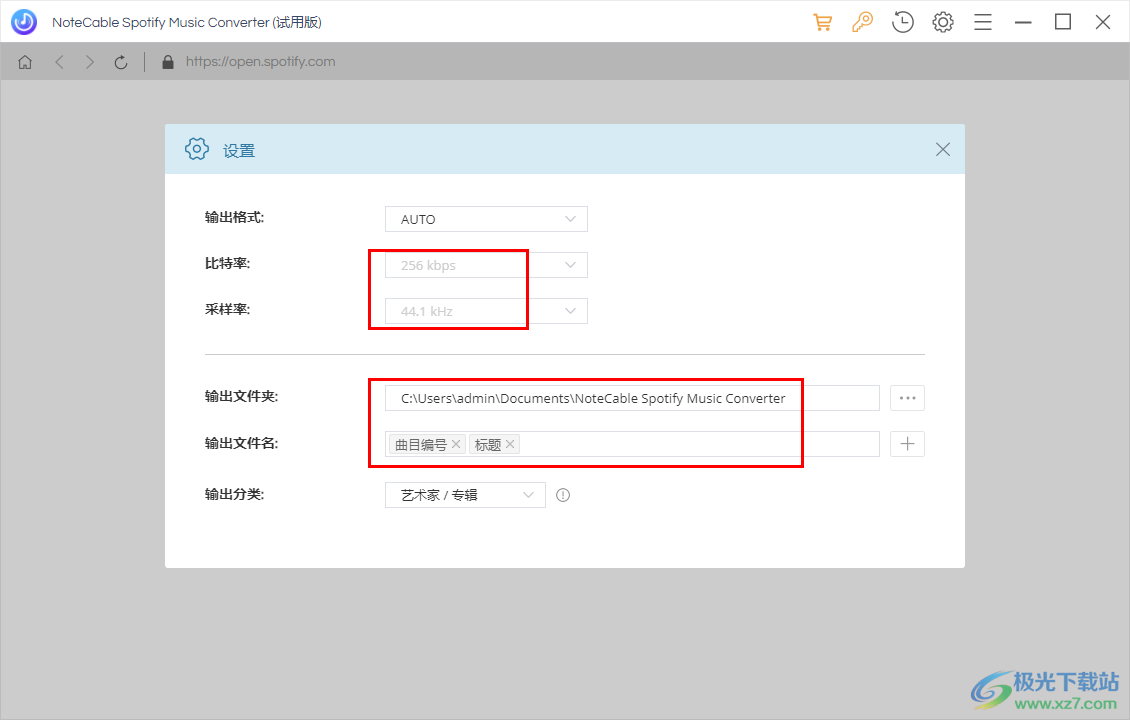Reload the page with refresh icon

121,62
